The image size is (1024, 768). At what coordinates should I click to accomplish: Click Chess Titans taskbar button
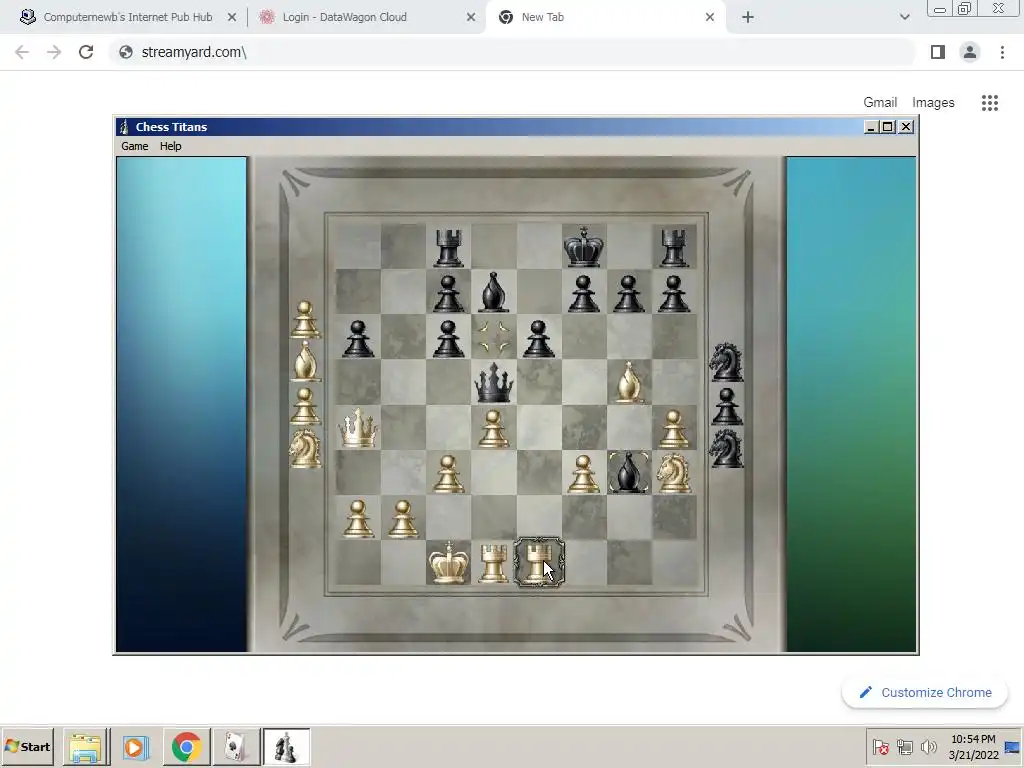coord(286,747)
